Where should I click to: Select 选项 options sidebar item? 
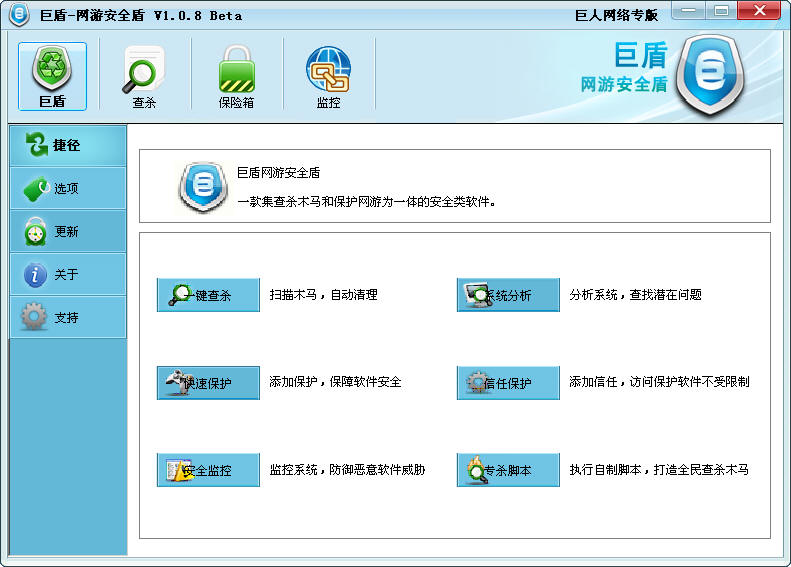pos(68,188)
